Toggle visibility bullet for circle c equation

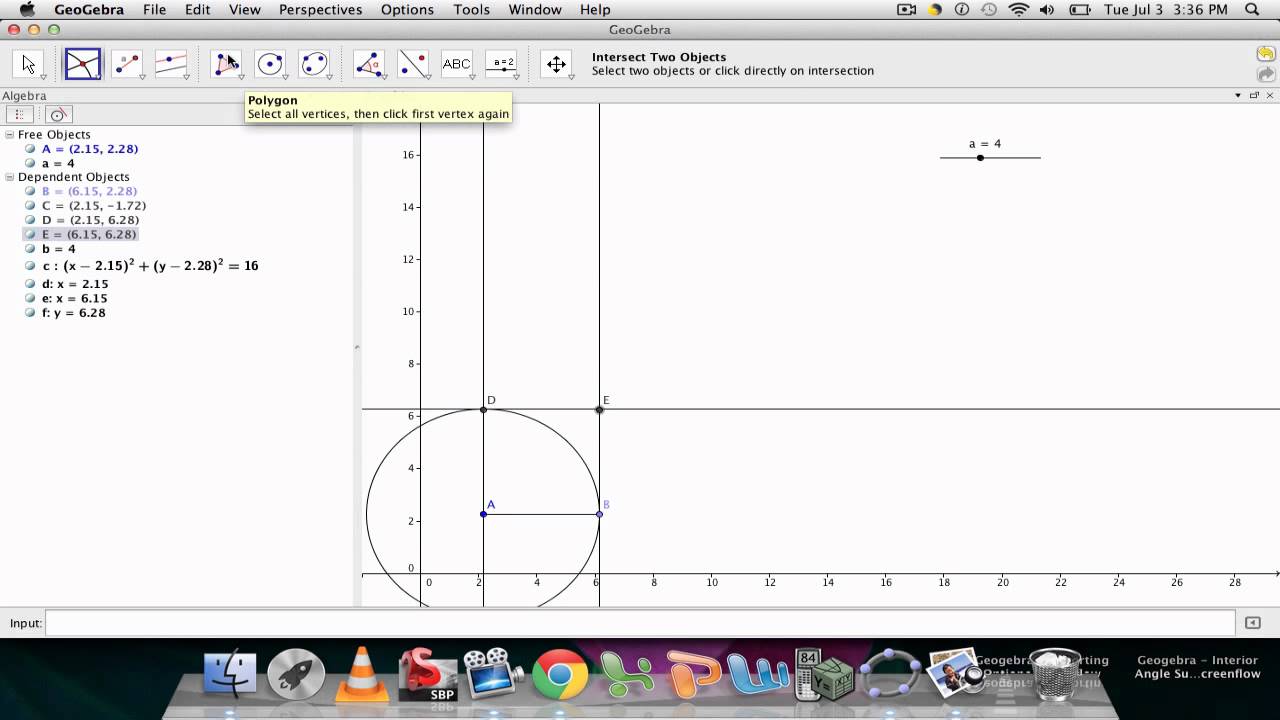(30, 267)
